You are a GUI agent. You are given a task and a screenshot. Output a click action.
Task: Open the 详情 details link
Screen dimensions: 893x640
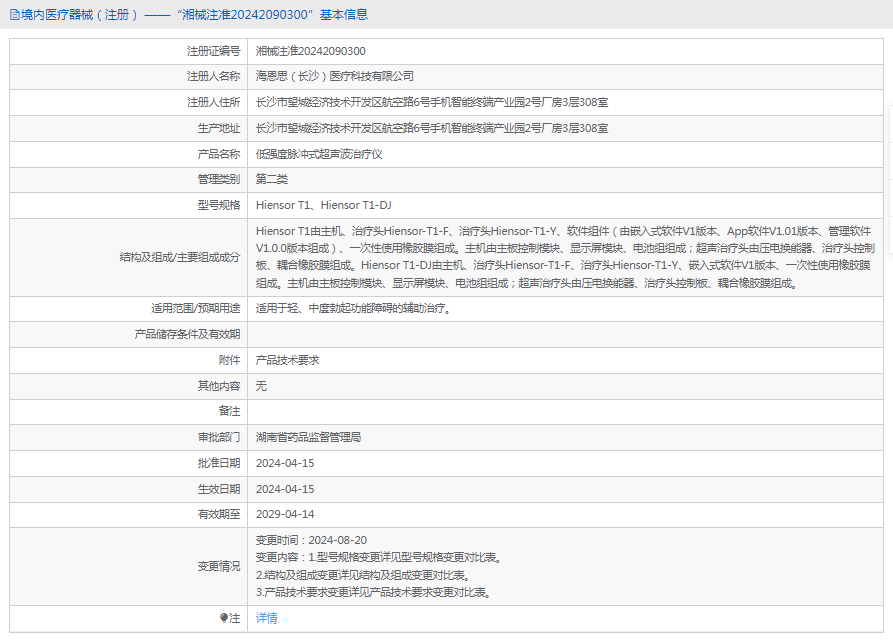267,618
